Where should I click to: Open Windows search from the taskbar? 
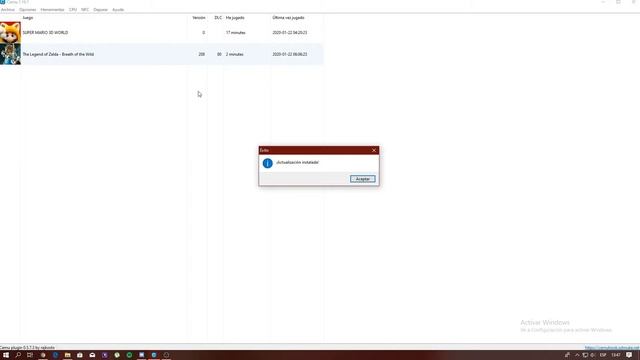(18, 355)
